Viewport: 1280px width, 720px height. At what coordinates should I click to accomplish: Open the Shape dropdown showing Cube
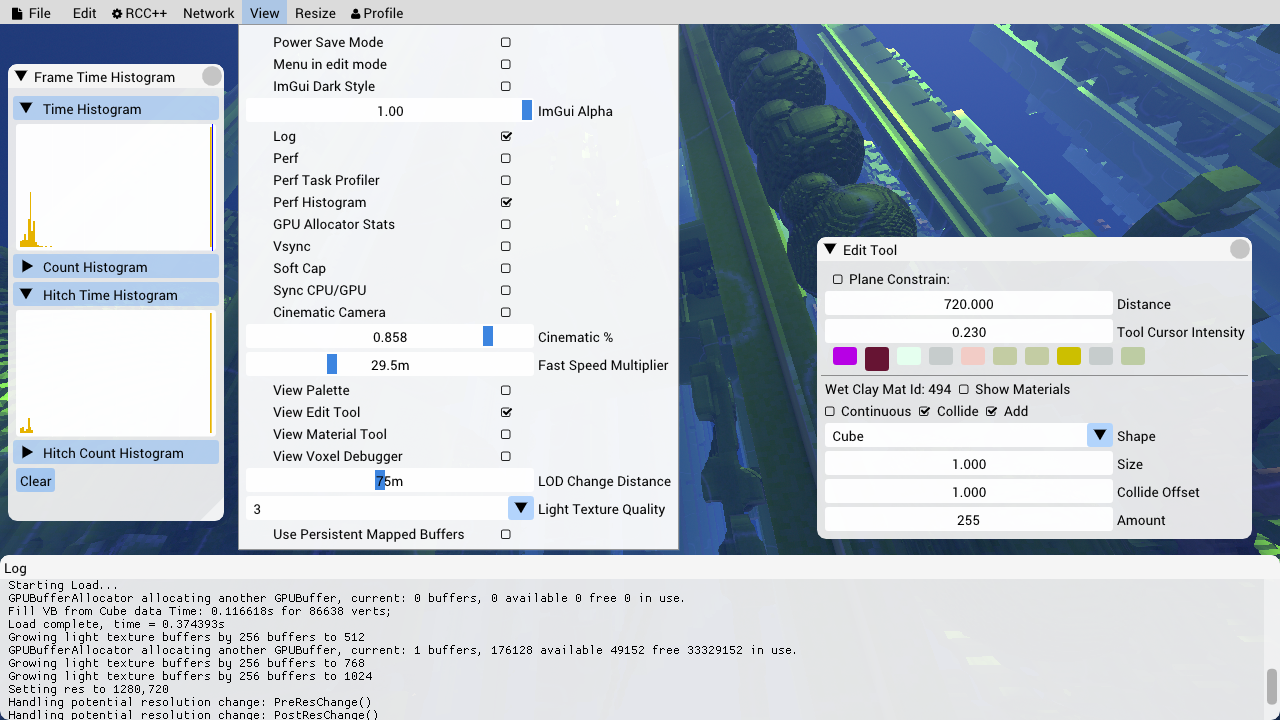[968, 436]
